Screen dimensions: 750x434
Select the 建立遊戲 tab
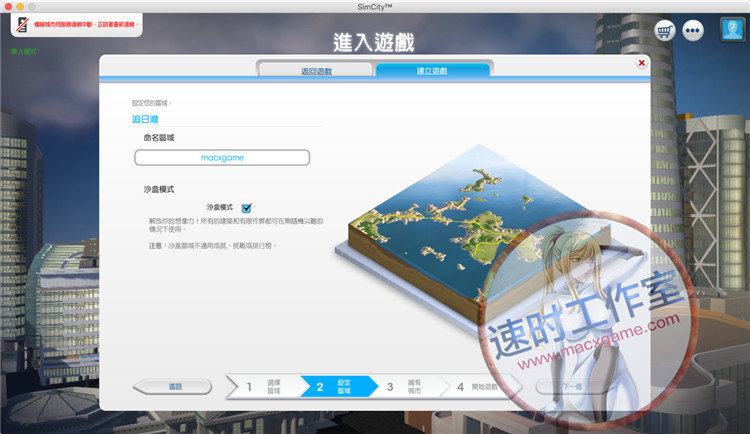click(x=432, y=70)
